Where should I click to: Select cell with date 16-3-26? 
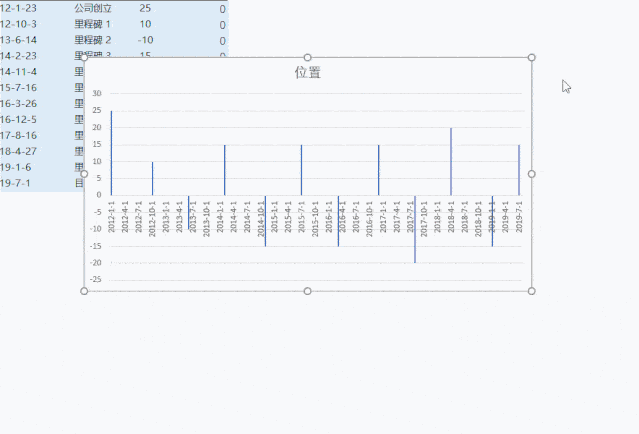[x=18, y=104]
